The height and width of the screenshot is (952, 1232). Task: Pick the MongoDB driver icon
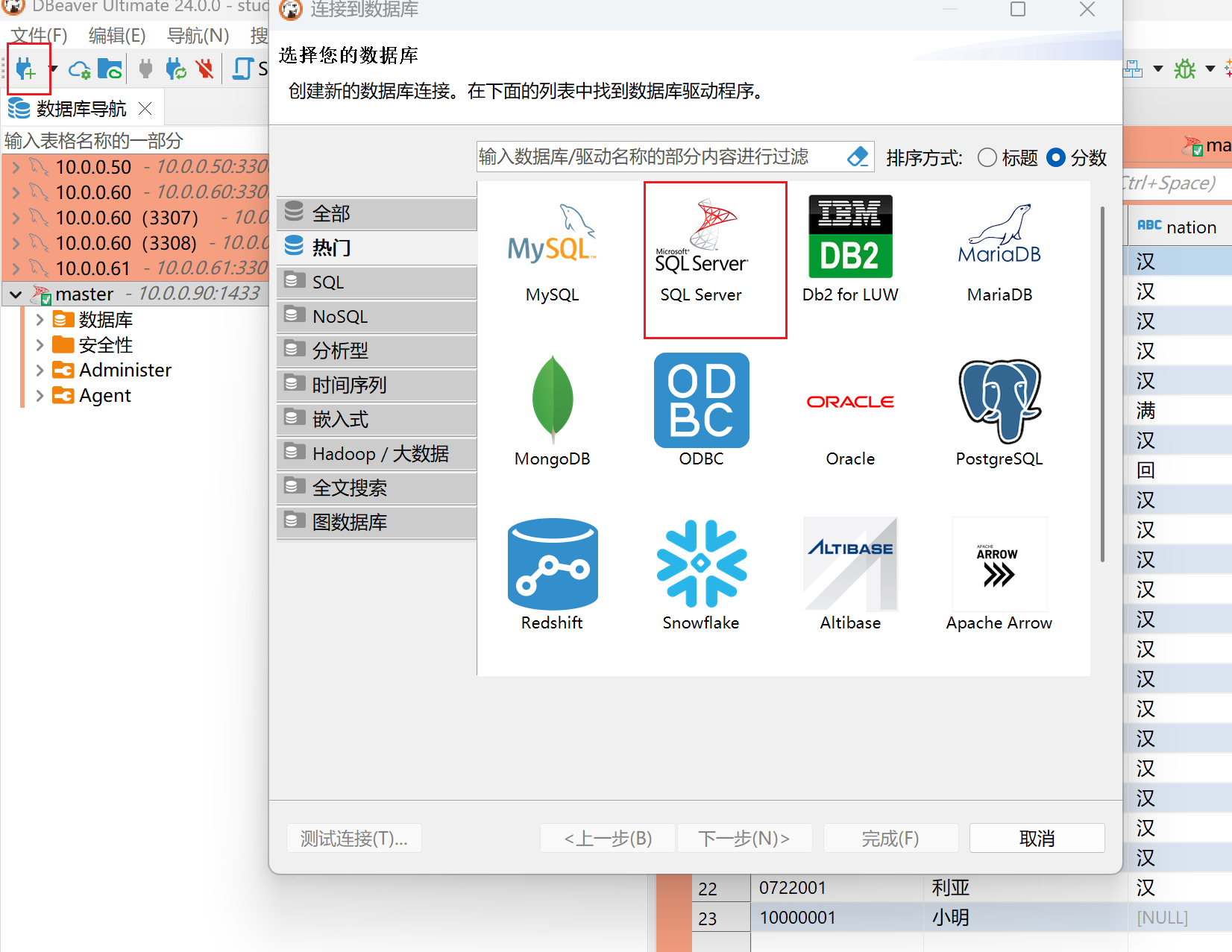pos(552,410)
